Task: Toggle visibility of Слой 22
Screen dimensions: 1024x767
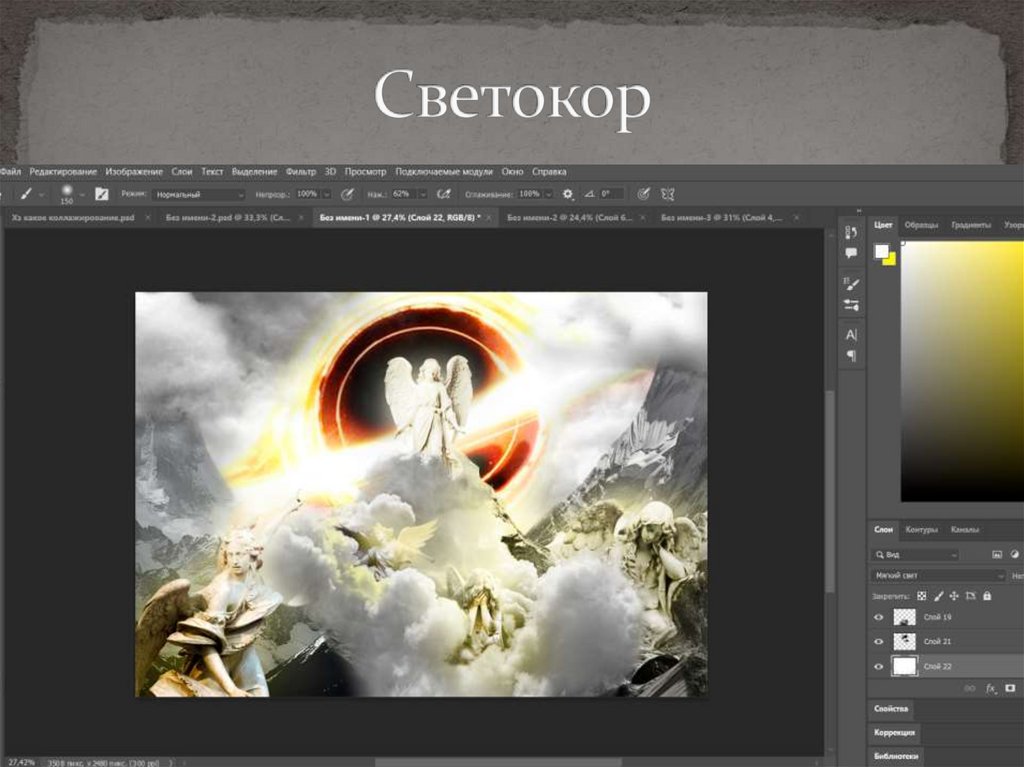Action: (x=878, y=666)
